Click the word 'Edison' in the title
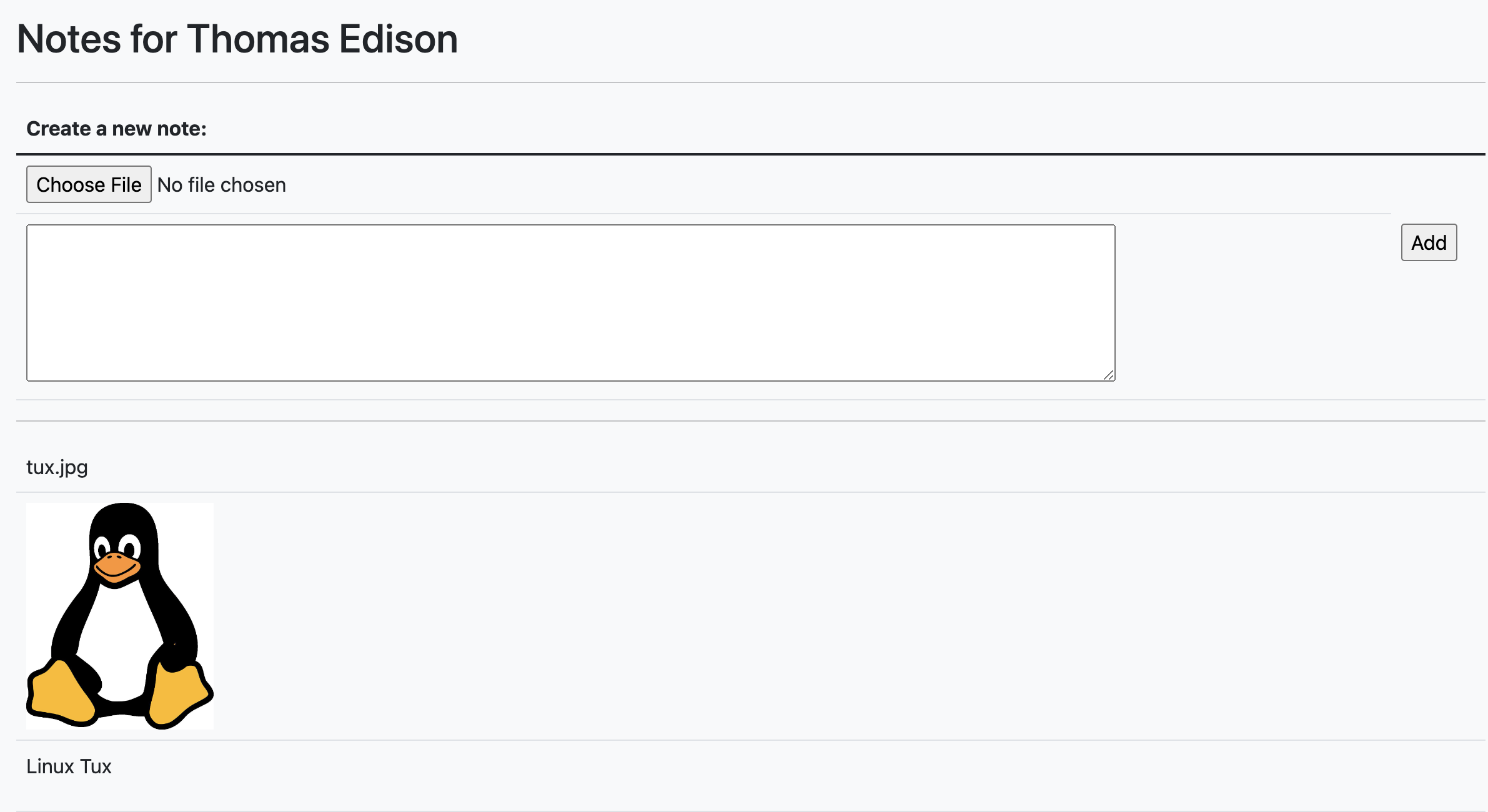 click(x=399, y=39)
